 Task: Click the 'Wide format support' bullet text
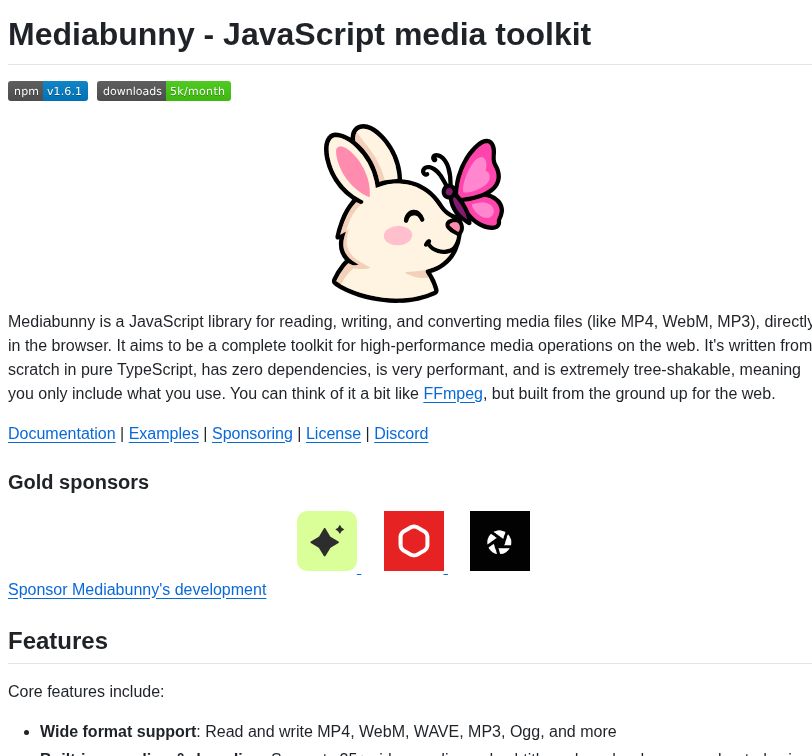118,732
